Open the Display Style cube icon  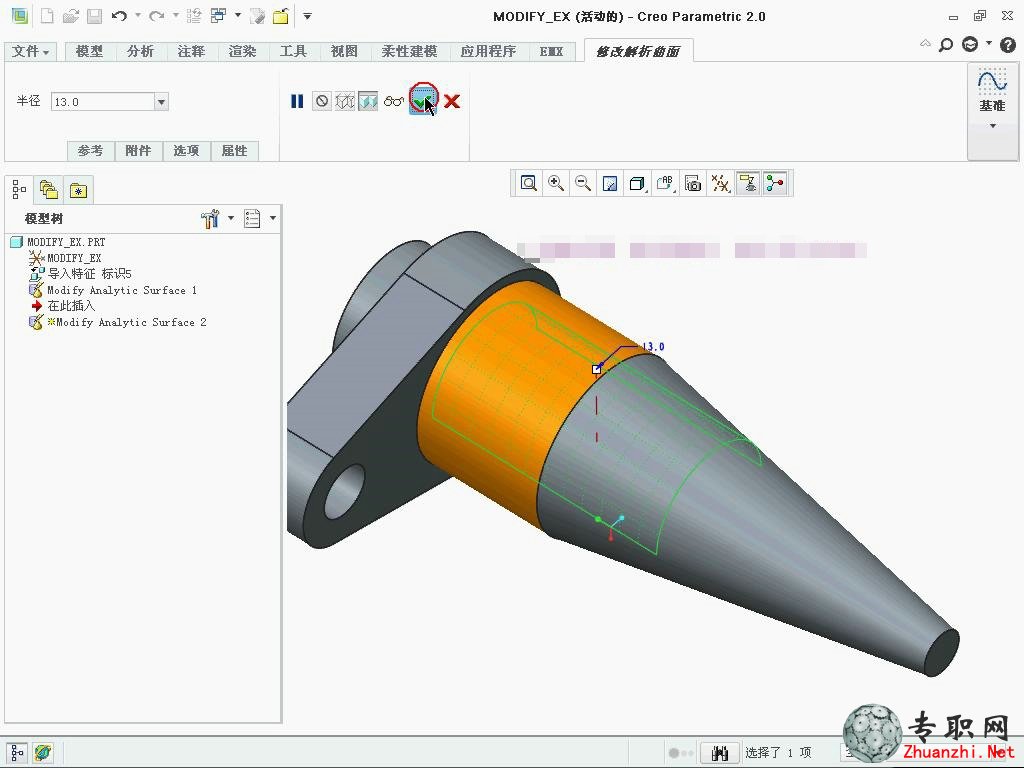point(637,184)
